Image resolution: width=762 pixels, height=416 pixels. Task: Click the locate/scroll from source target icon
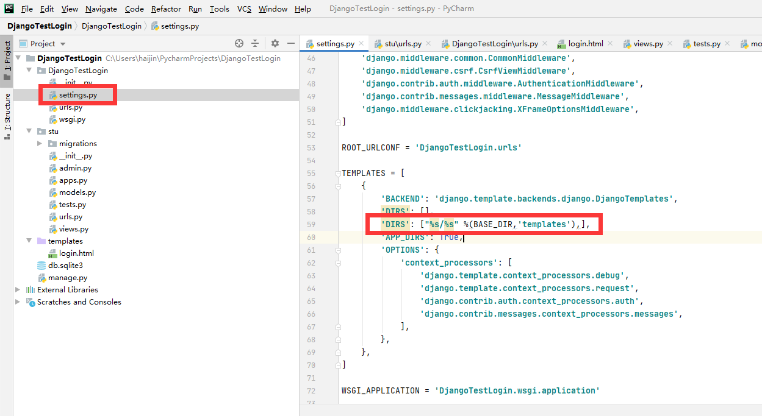tap(239, 43)
